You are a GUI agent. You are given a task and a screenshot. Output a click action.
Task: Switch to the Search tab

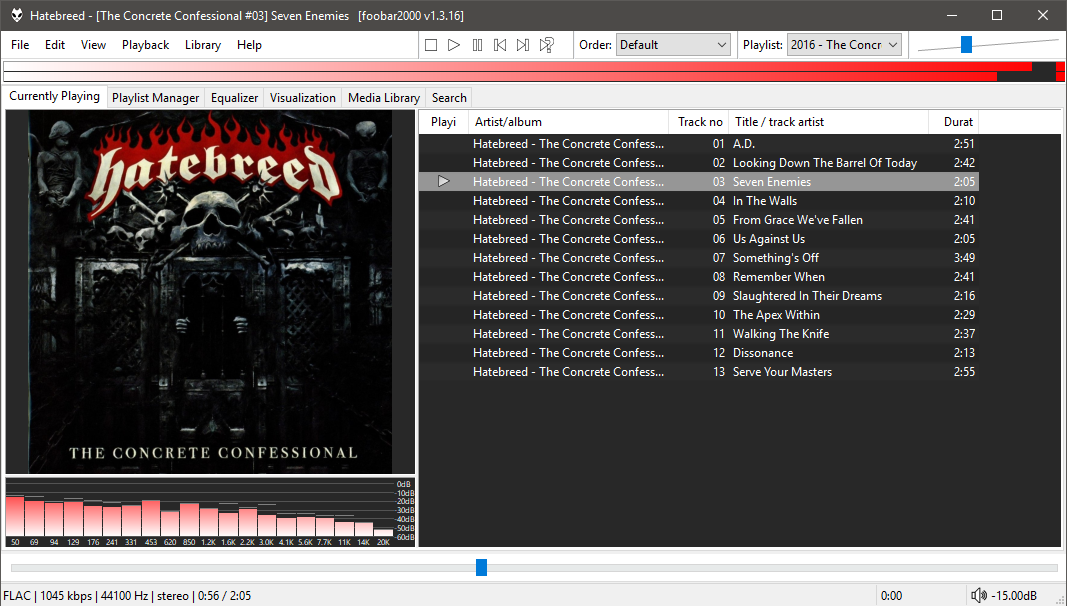449,98
